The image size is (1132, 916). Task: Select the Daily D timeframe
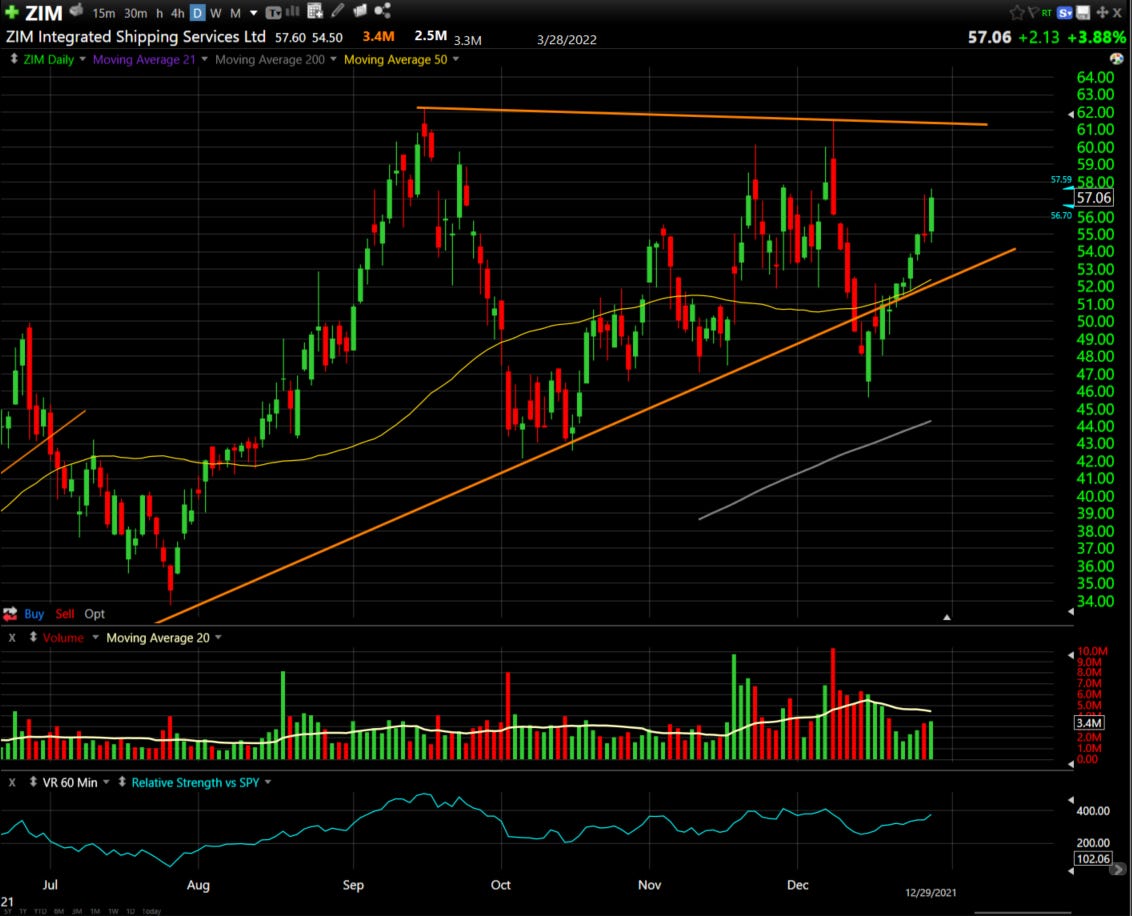[197, 13]
